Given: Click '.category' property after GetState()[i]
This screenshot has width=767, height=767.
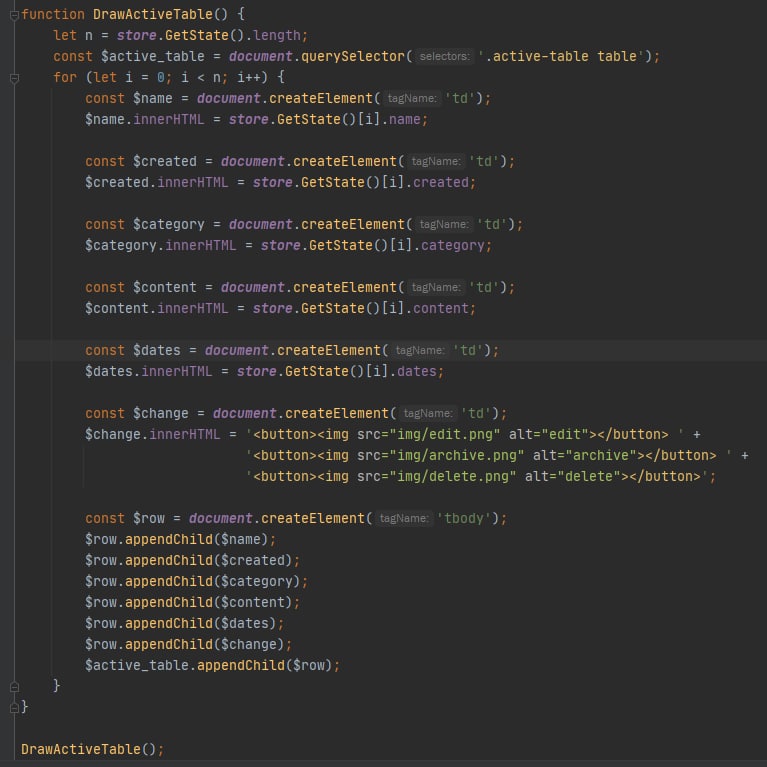Looking at the screenshot, I should pyautogui.click(x=452, y=246).
